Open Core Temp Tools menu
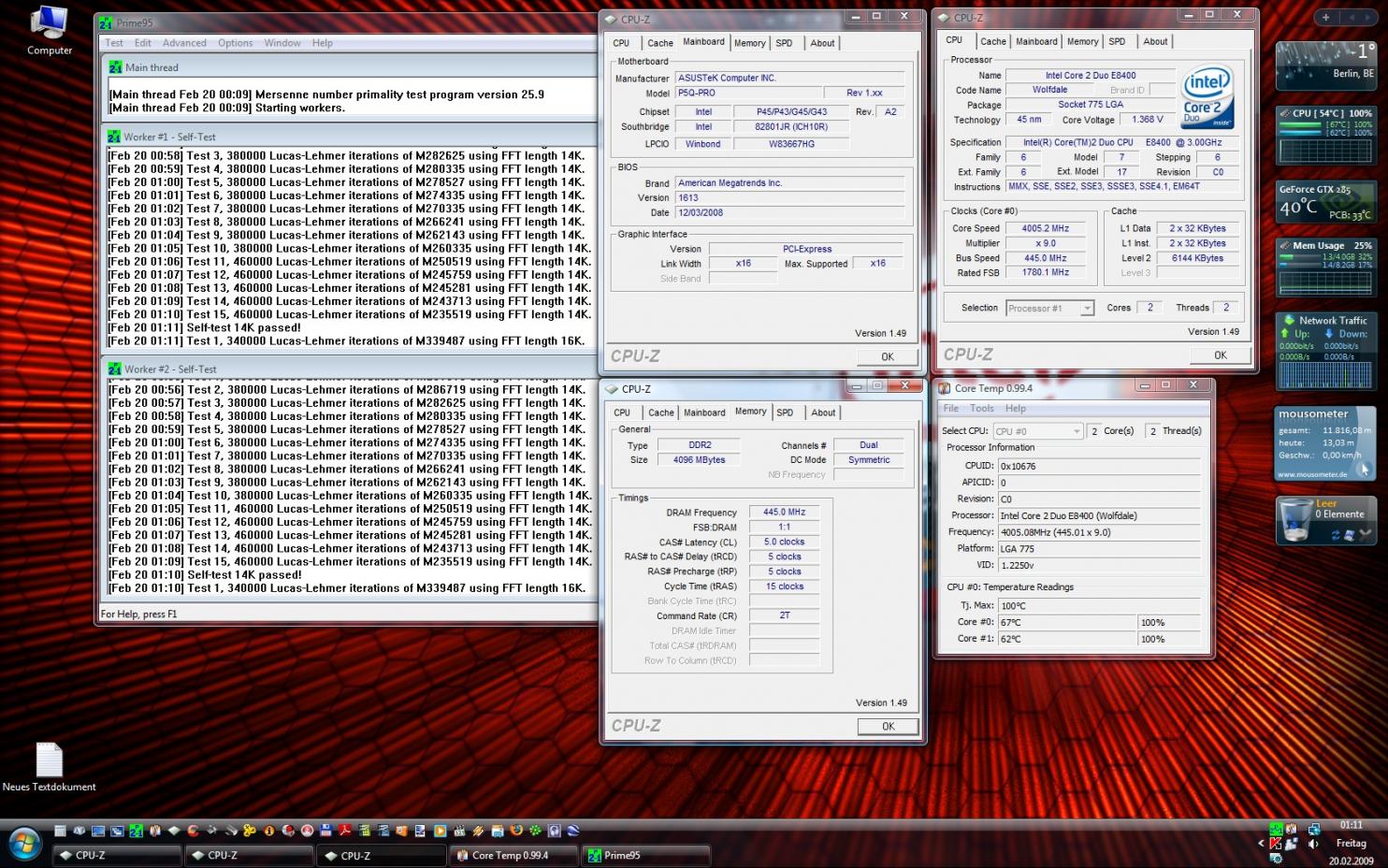 (x=981, y=409)
